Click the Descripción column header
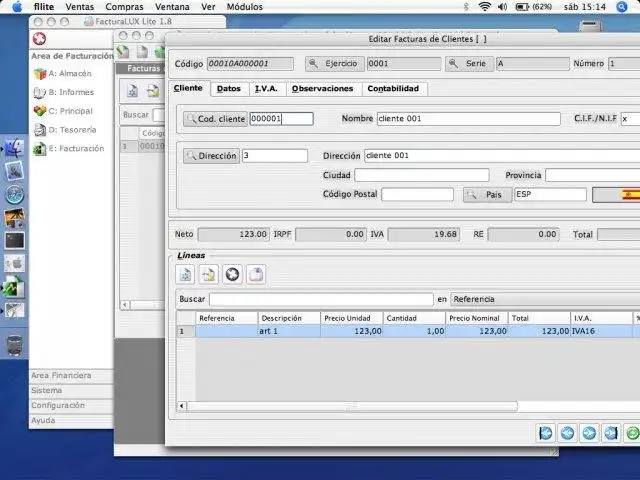The height and width of the screenshot is (480, 640). tap(289, 318)
